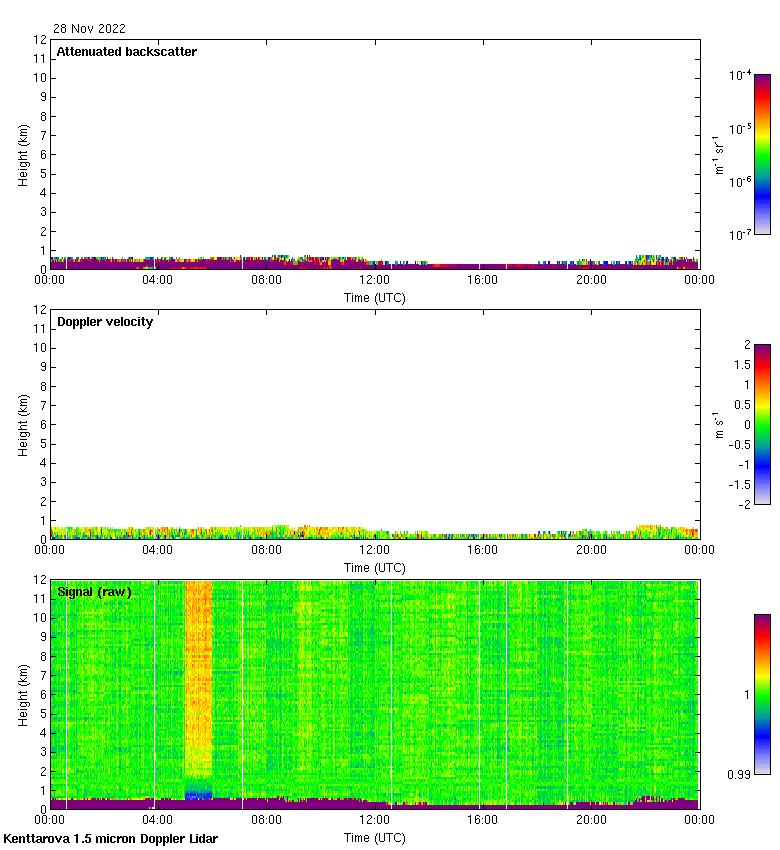
Task: Click the Attenuated backscatter color scale bar
Action: (762, 154)
